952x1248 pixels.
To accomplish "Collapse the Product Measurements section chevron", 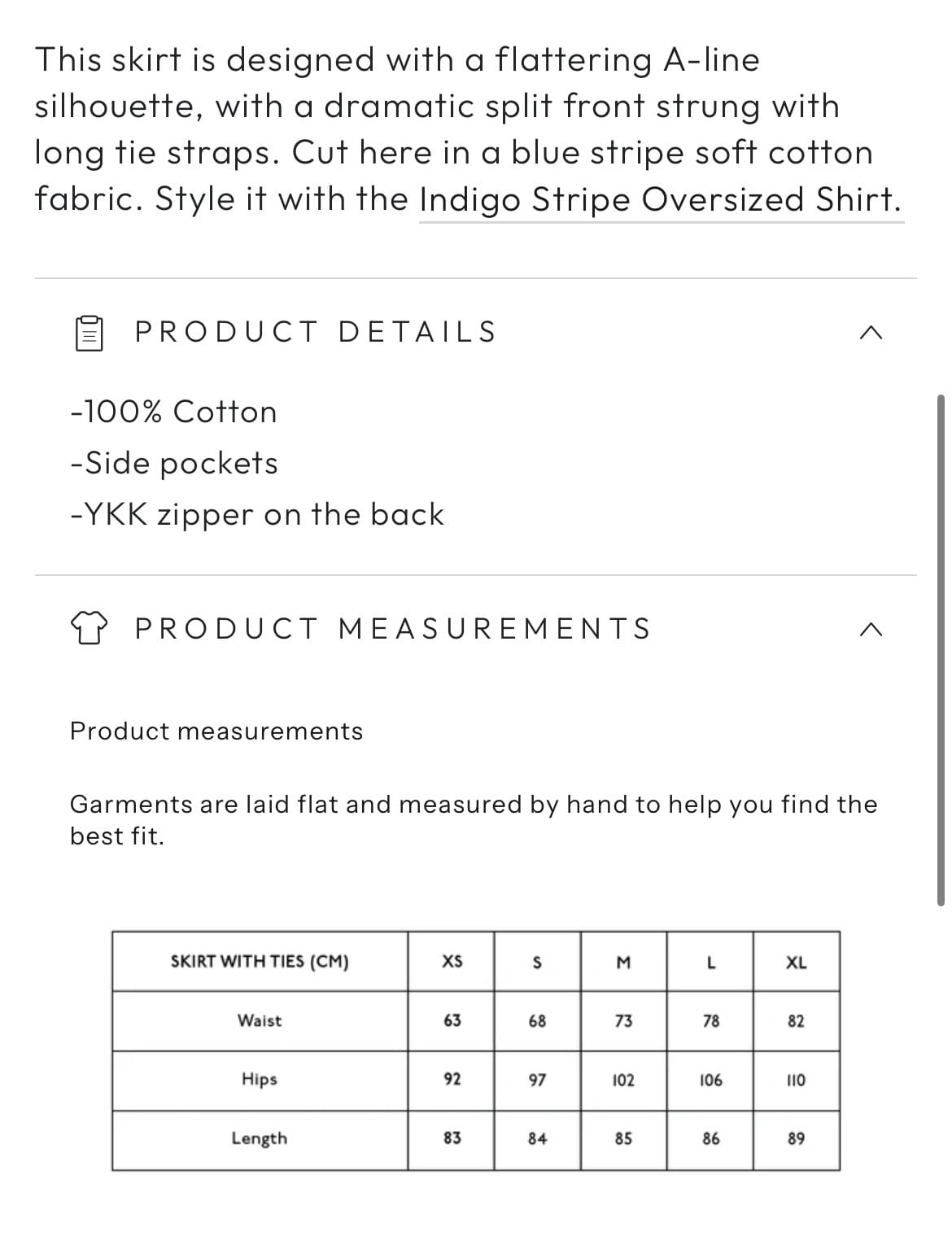I will point(870,629).
